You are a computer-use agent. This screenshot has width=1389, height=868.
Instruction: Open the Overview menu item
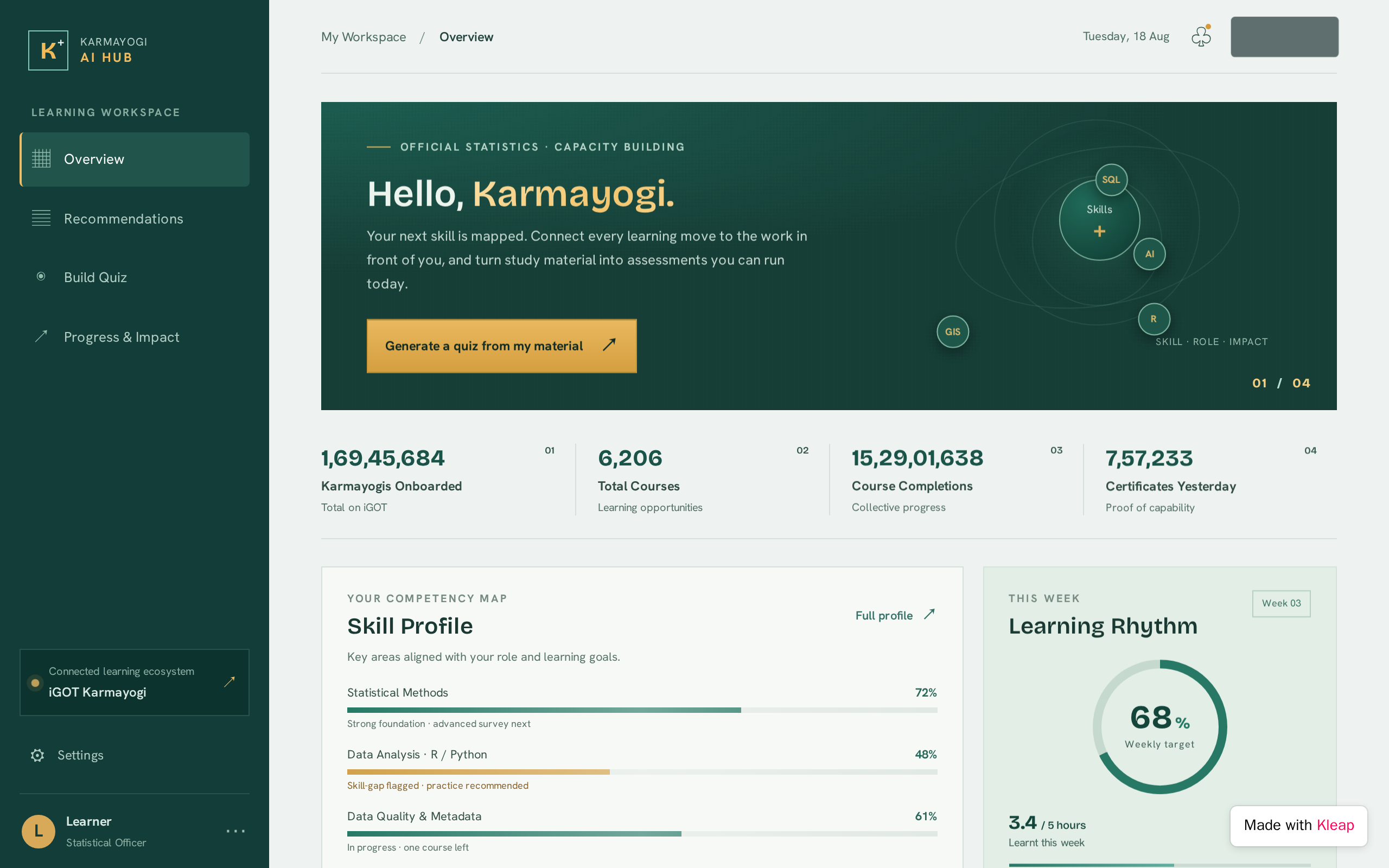click(135, 159)
